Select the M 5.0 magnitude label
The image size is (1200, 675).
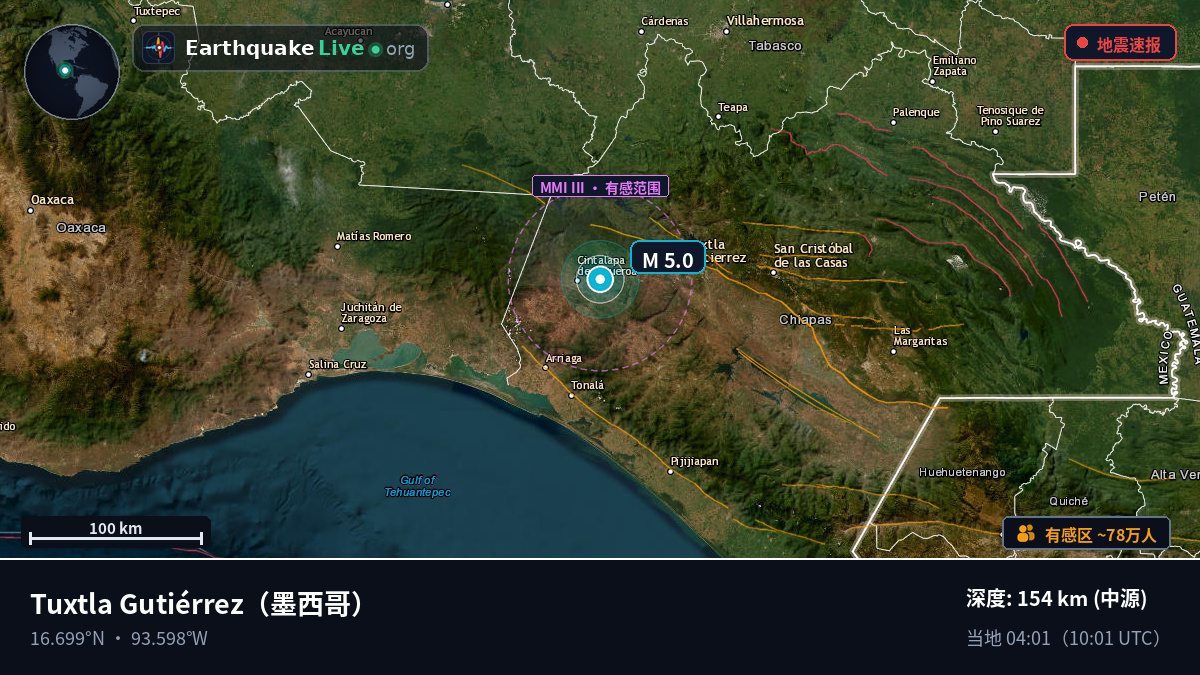click(x=667, y=260)
